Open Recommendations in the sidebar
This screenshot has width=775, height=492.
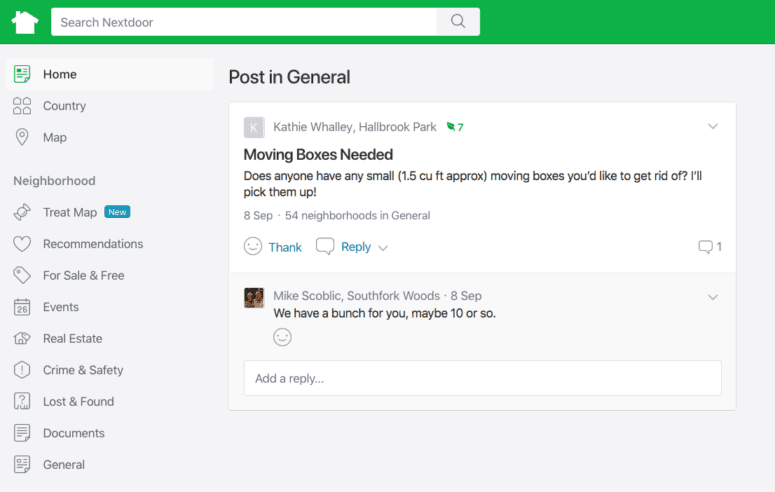(x=92, y=244)
